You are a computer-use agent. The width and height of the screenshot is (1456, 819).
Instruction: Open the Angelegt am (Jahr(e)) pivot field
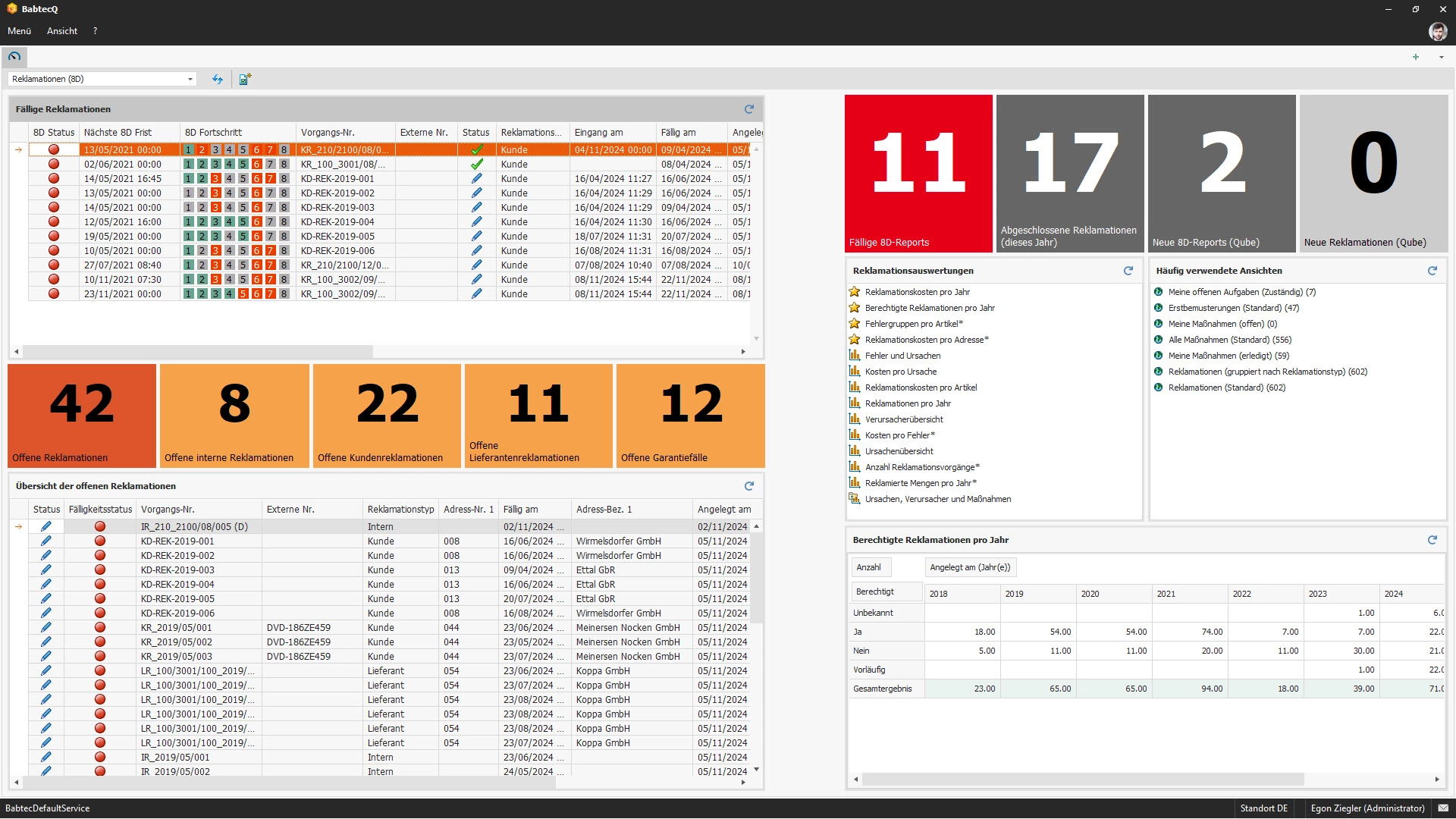[x=970, y=567]
